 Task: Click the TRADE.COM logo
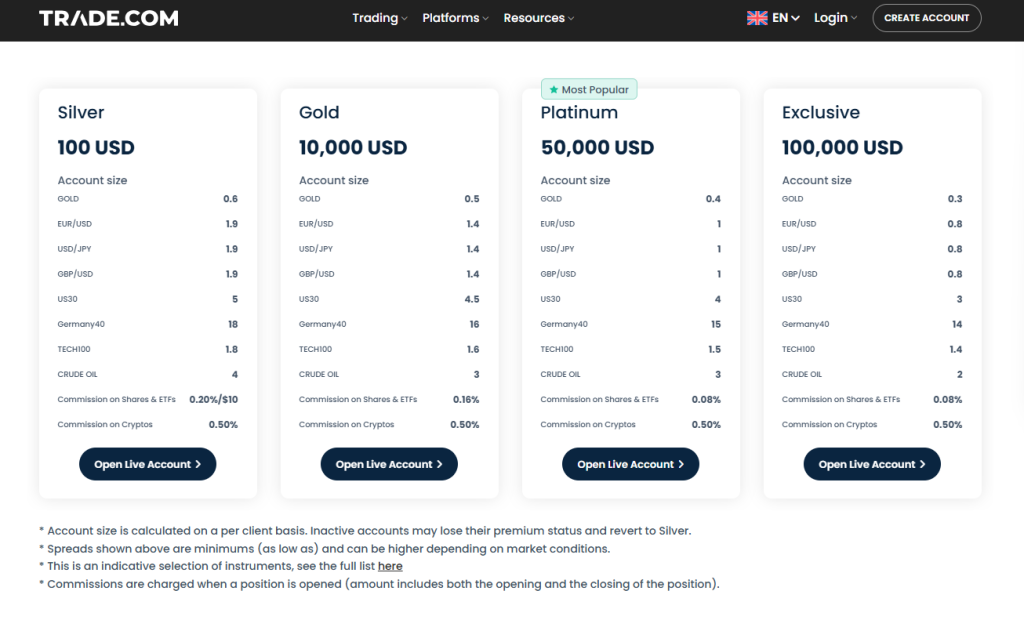click(108, 17)
